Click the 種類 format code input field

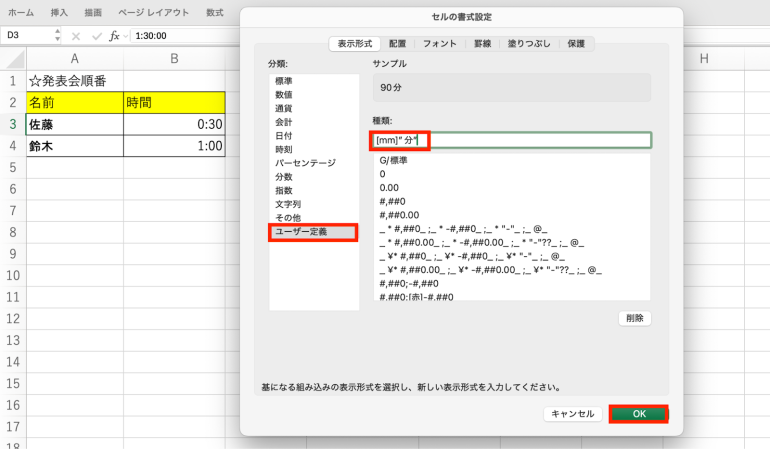pos(512,140)
